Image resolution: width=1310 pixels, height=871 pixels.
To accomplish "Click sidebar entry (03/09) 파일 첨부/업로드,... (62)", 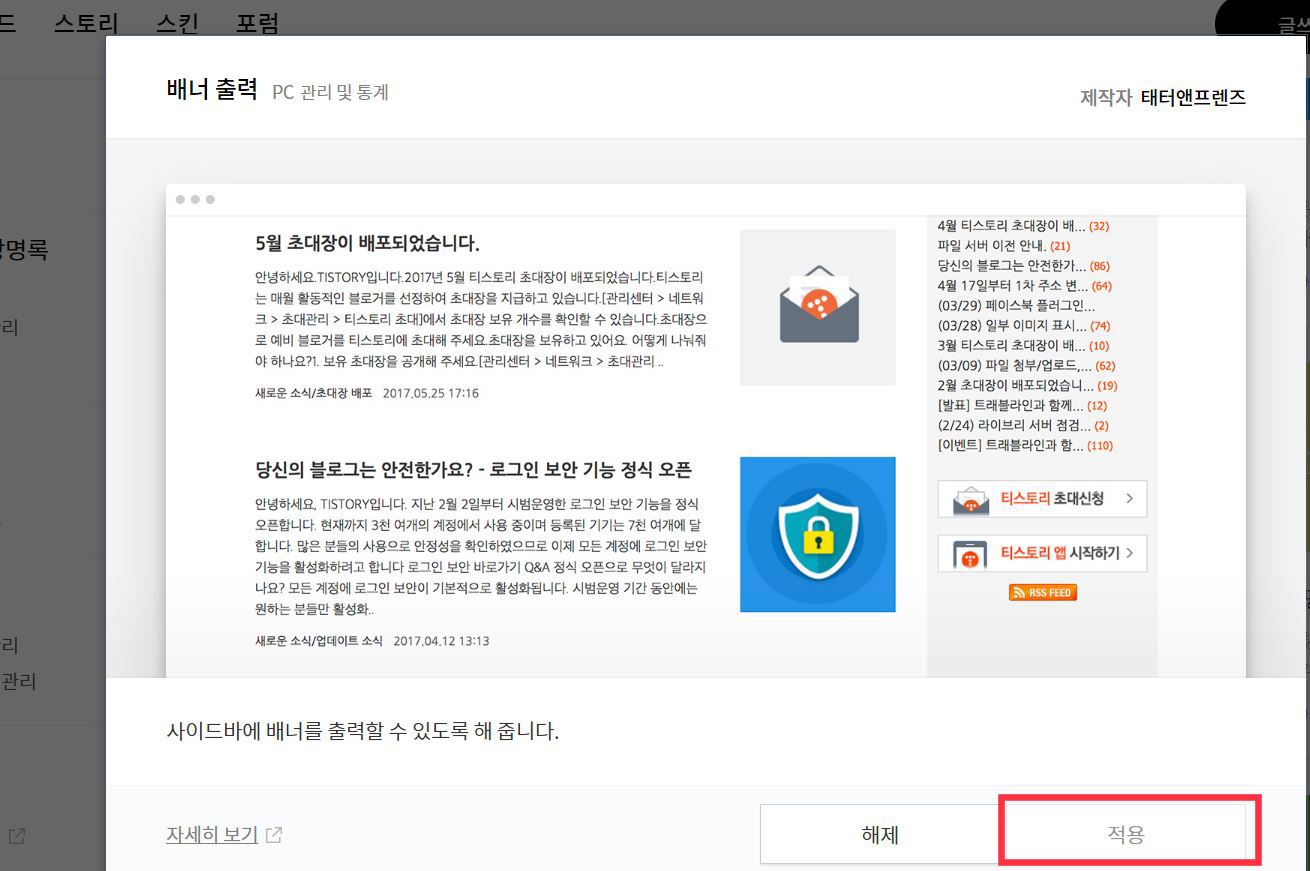I will click(1026, 366).
